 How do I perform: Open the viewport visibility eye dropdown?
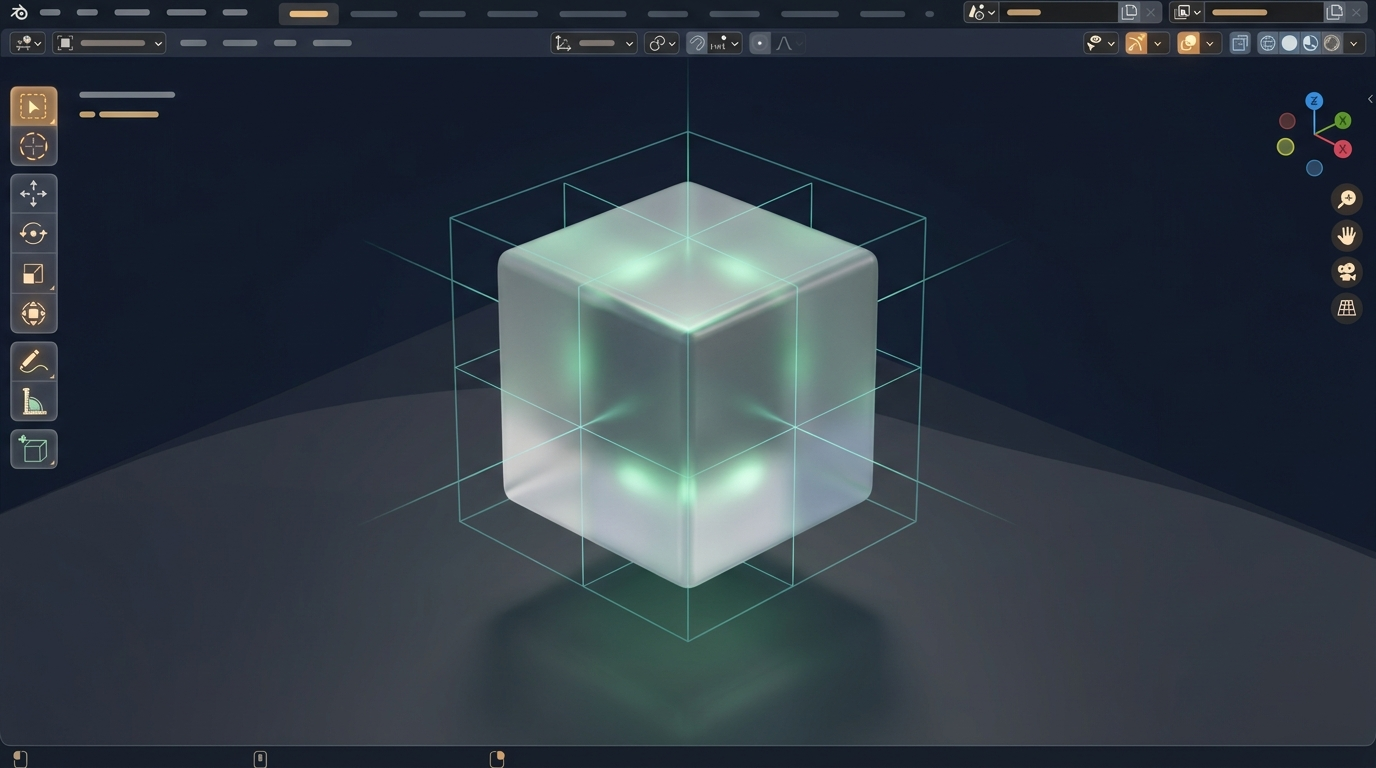(1101, 43)
